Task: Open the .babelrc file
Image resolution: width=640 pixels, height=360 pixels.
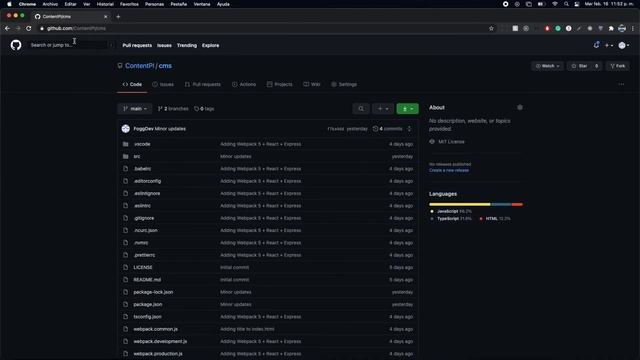Action: 142,169
